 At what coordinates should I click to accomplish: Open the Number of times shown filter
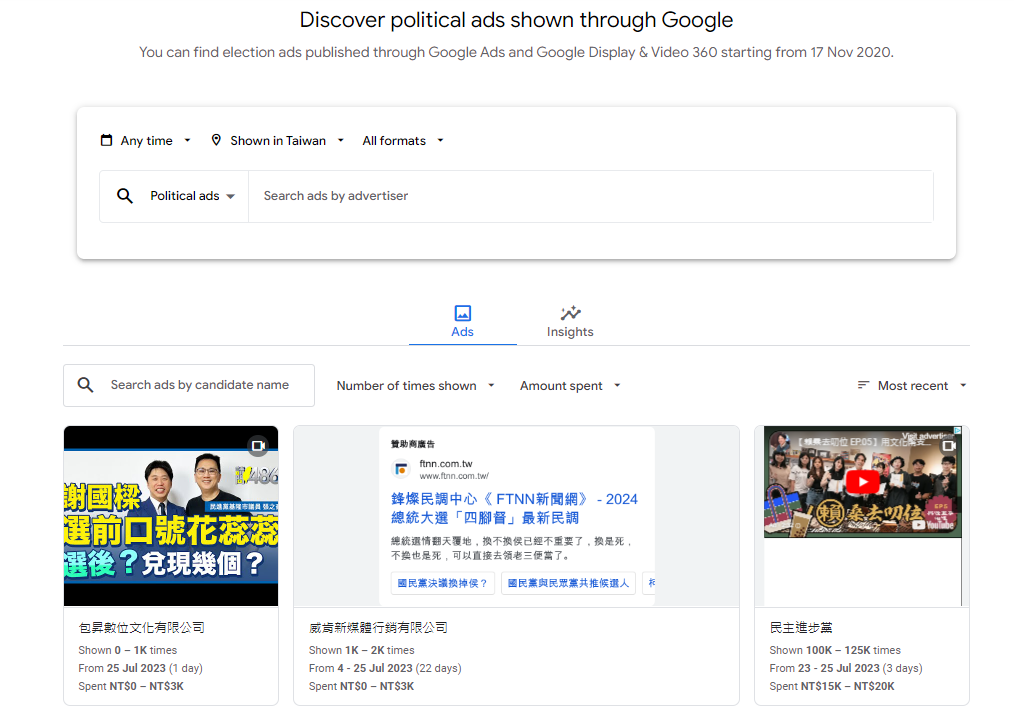click(415, 385)
